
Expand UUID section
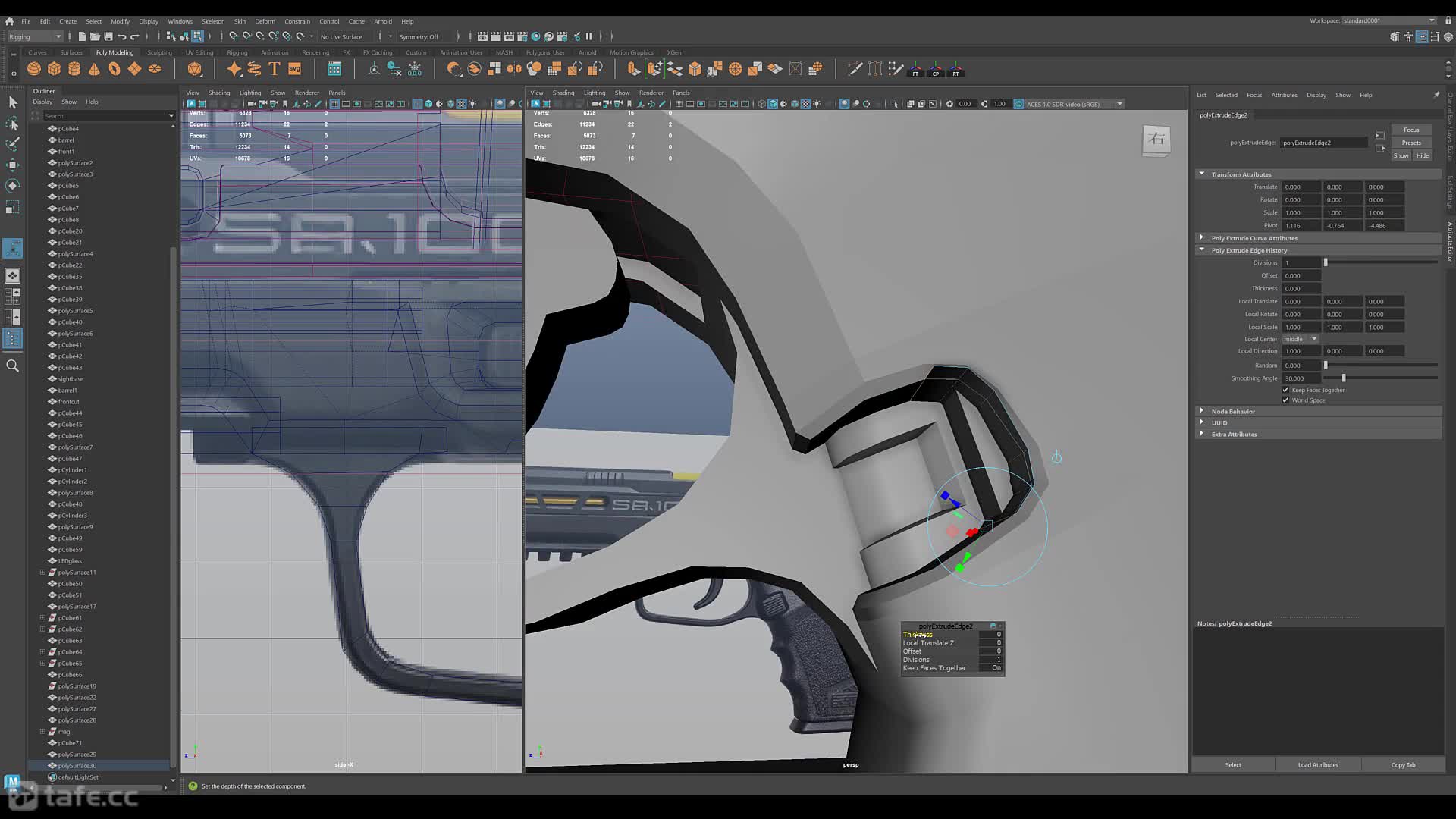(1202, 422)
